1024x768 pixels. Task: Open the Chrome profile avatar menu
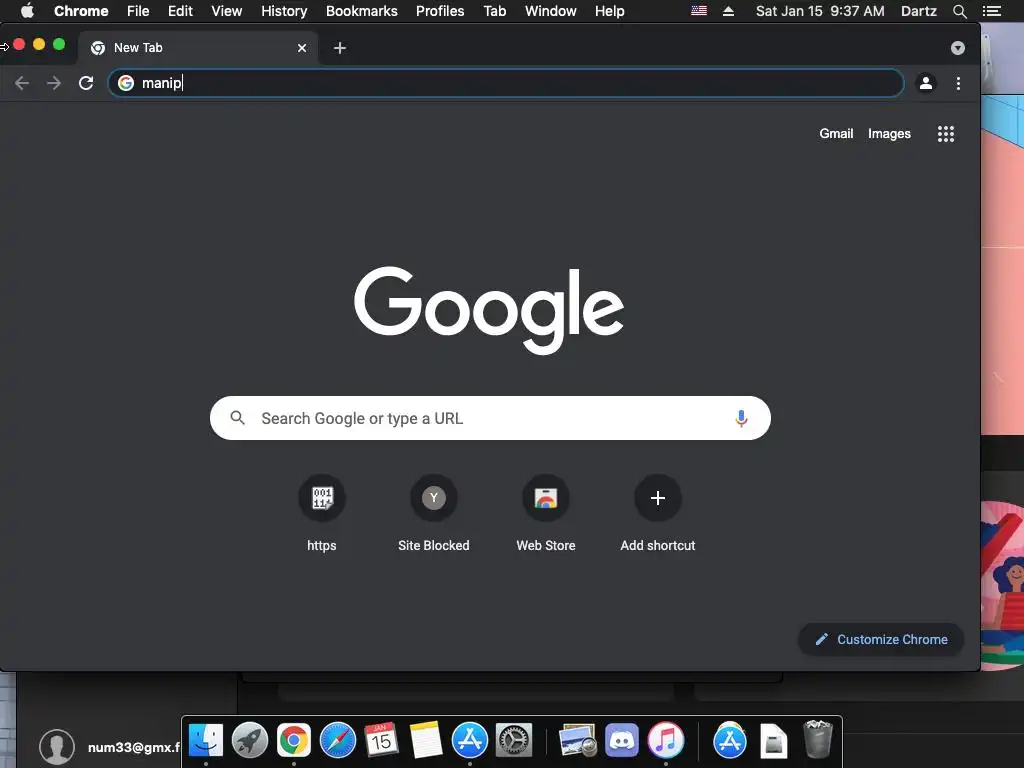pyautogui.click(x=925, y=83)
